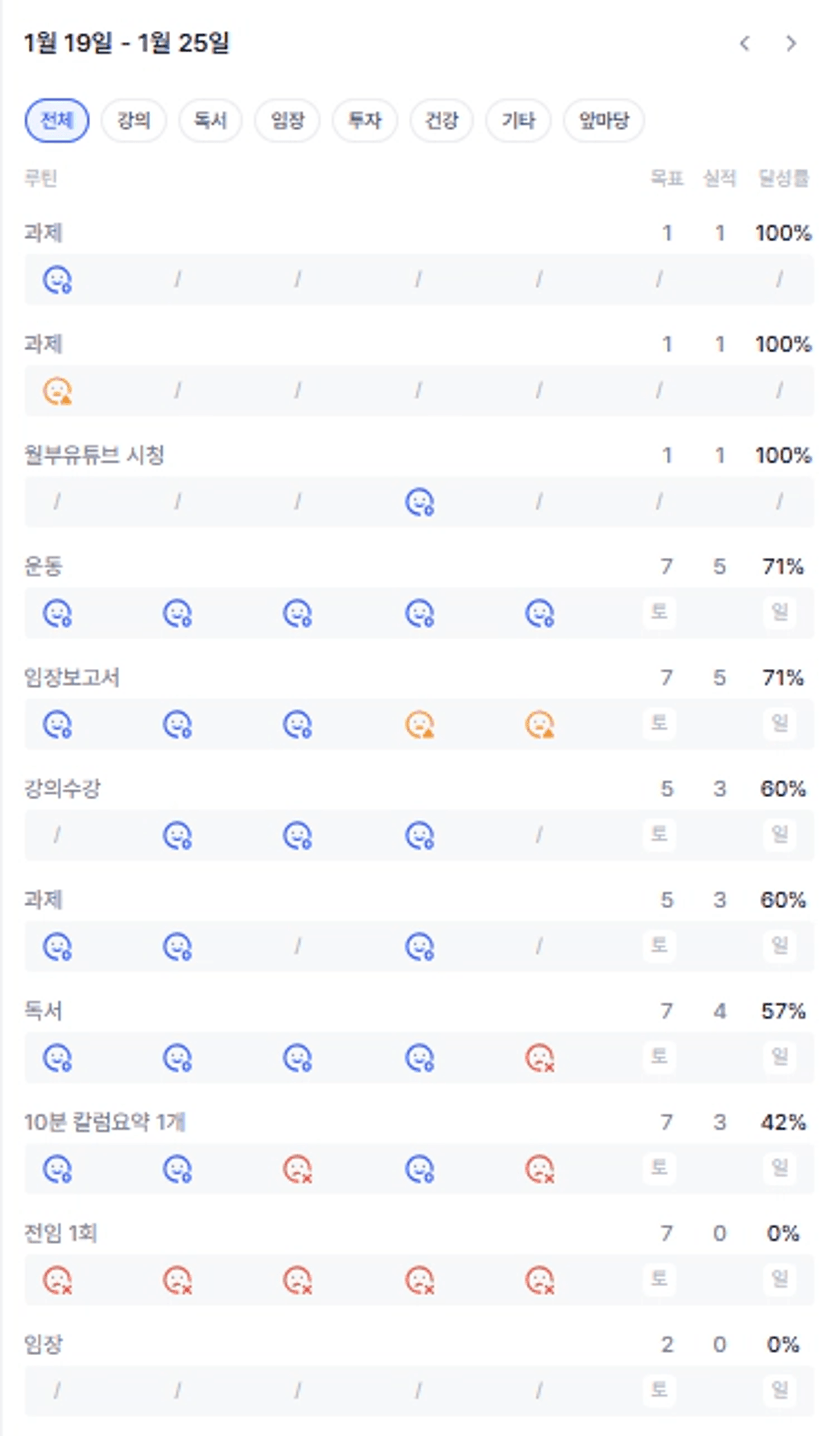Image resolution: width=827 pixels, height=1436 pixels.
Task: Filter routines by 독서 category
Action: (x=211, y=121)
